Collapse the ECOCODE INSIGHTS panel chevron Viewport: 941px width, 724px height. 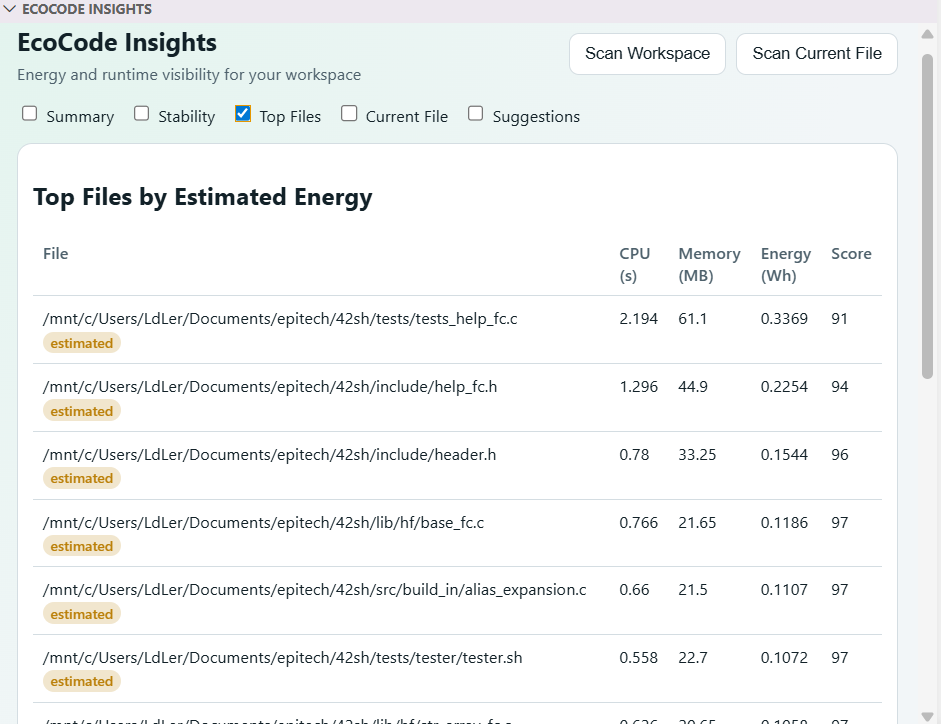point(9,9)
